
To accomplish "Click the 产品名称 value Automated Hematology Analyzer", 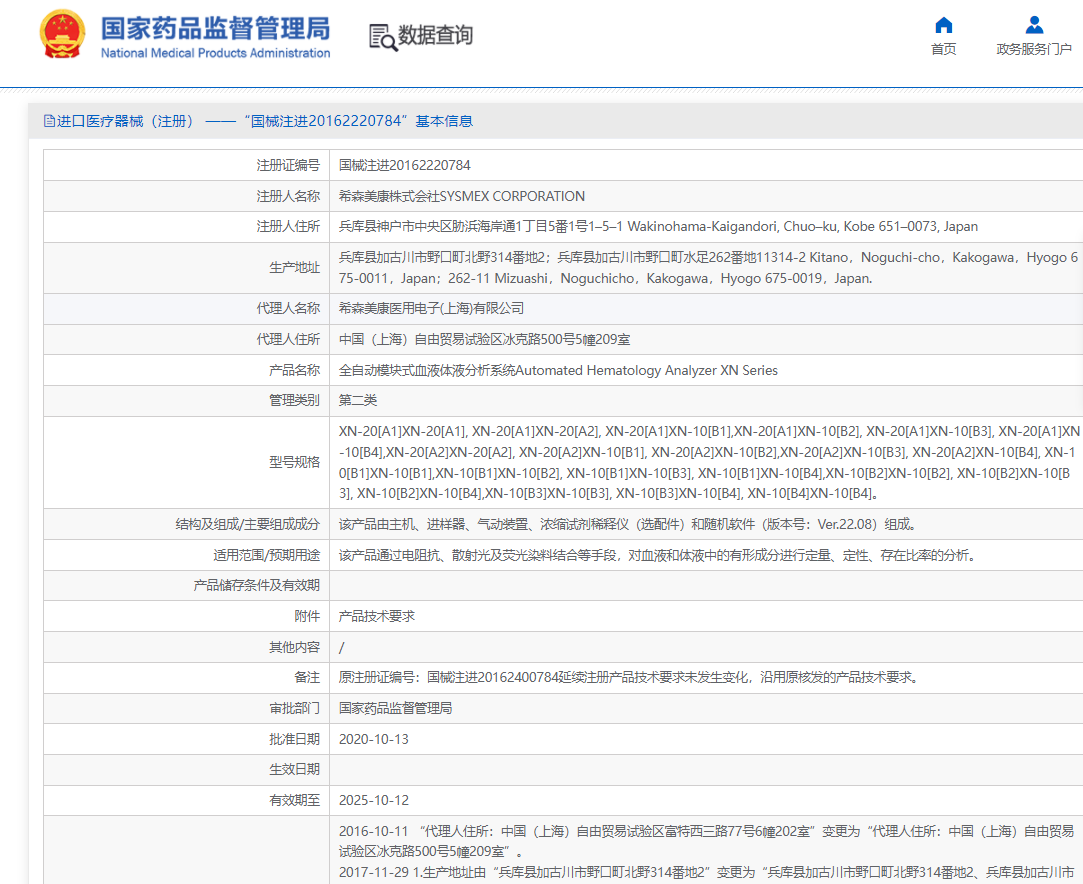I will pos(558,370).
